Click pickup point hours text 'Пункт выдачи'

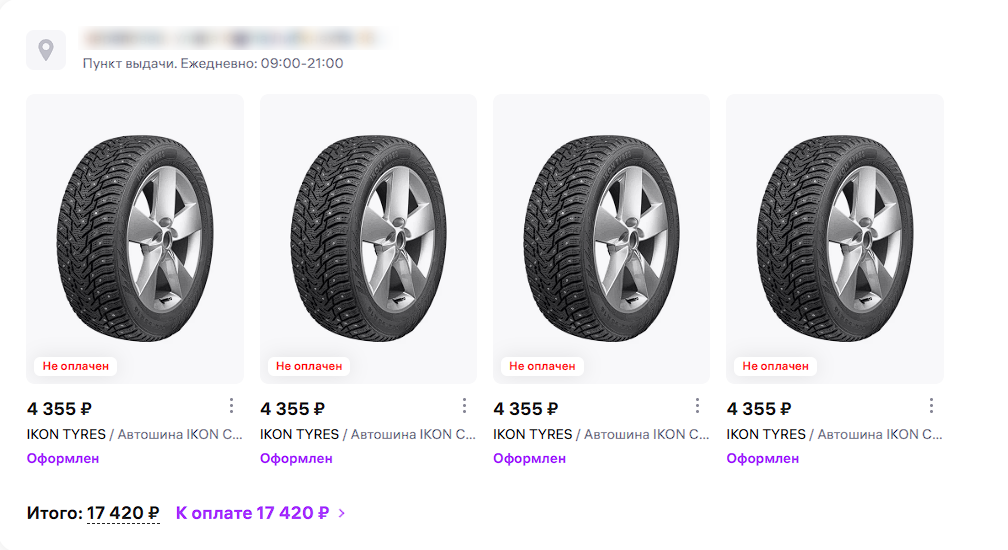(213, 63)
